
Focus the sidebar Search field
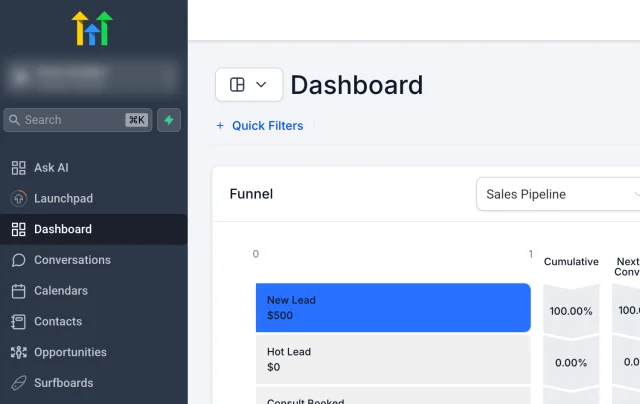tap(78, 120)
